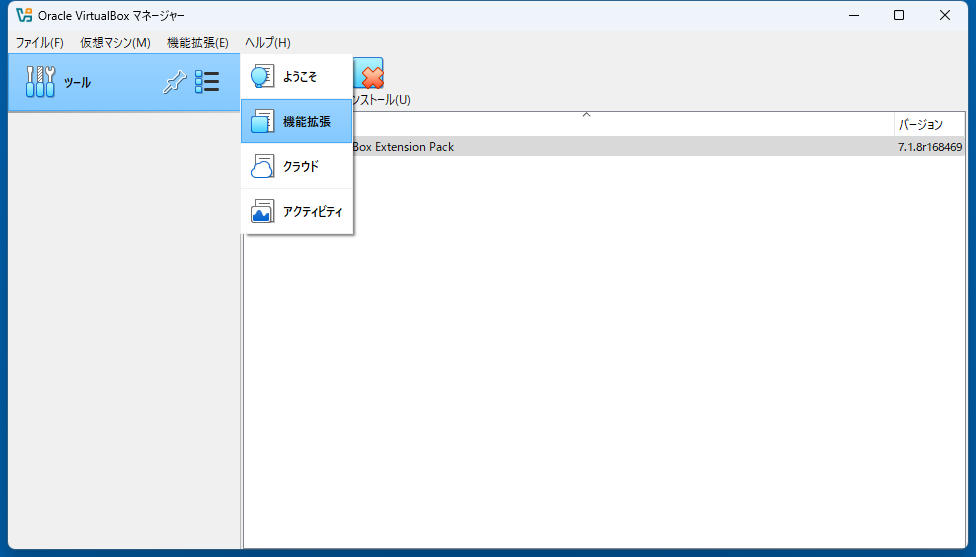
Task: Click the VirtualBox logo in title bar
Action: [24, 15]
